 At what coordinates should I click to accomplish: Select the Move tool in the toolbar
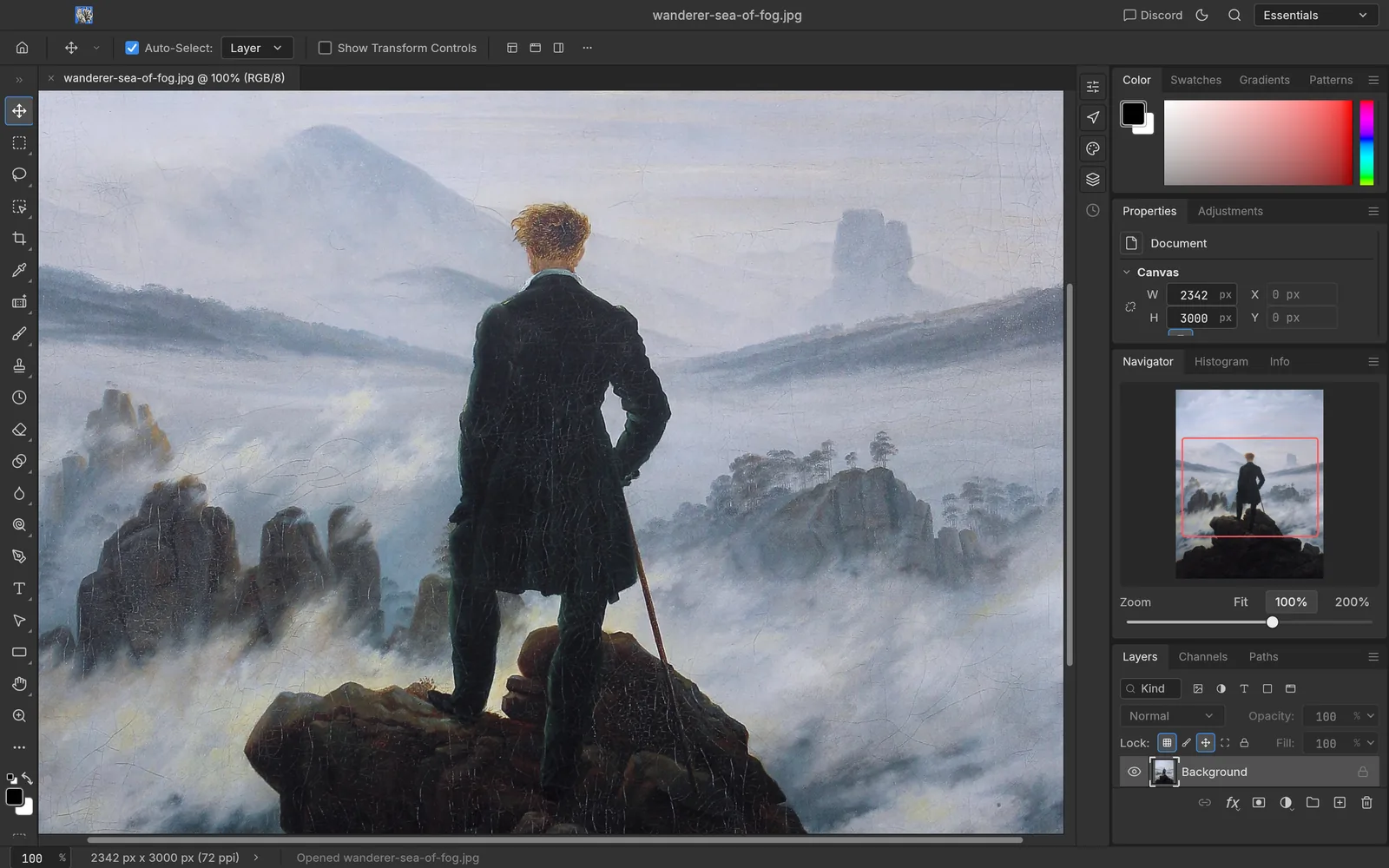(x=19, y=111)
